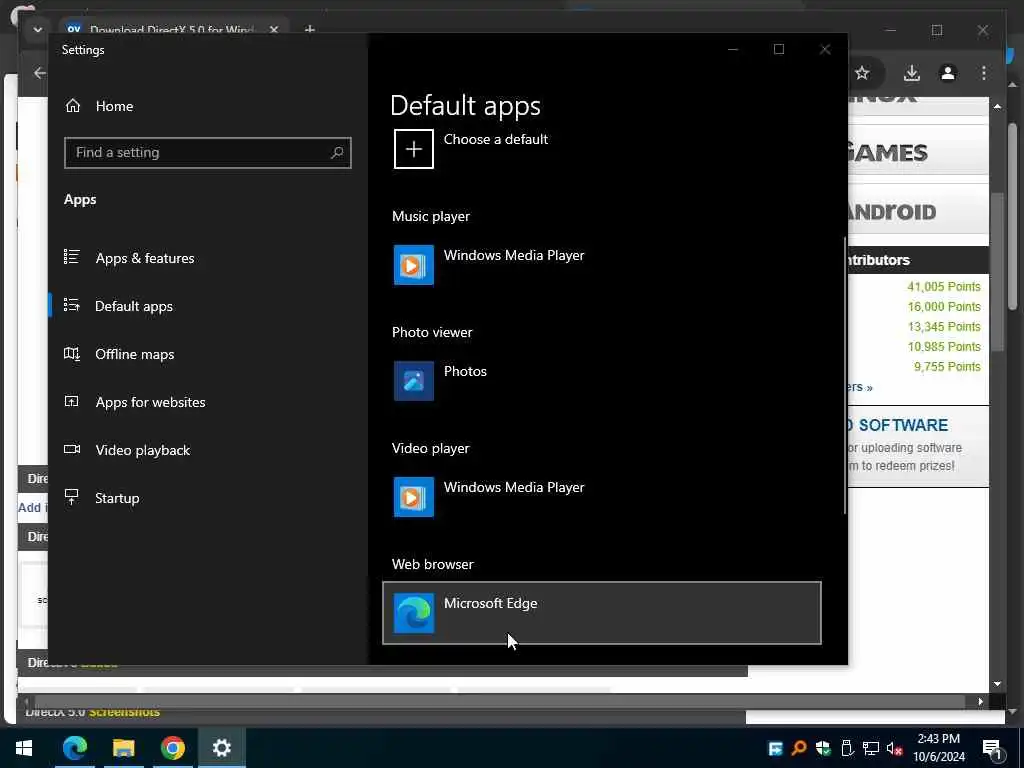Click the Photos app icon
The image size is (1024, 768).
coord(413,381)
